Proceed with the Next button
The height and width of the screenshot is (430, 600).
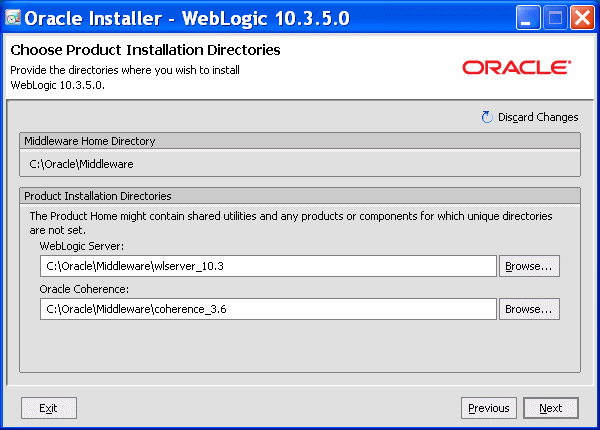(x=551, y=408)
